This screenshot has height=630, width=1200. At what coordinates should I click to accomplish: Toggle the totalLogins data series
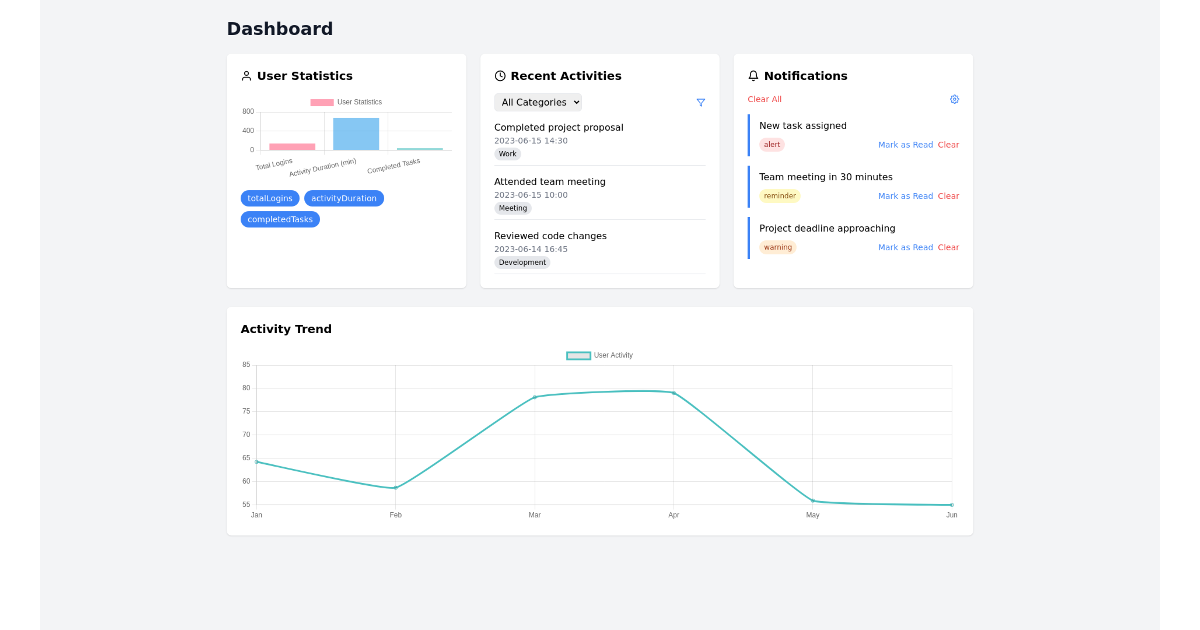click(269, 198)
